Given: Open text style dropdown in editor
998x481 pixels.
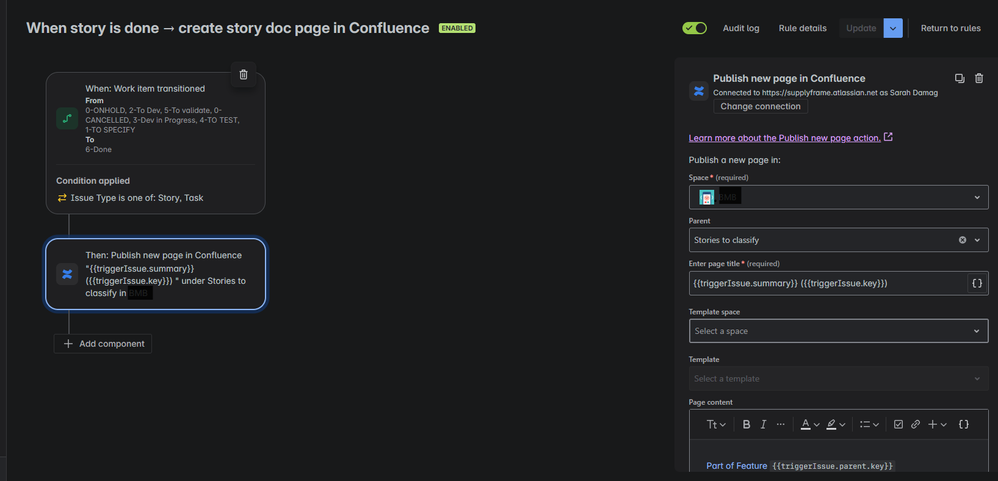Looking at the screenshot, I should [x=716, y=424].
